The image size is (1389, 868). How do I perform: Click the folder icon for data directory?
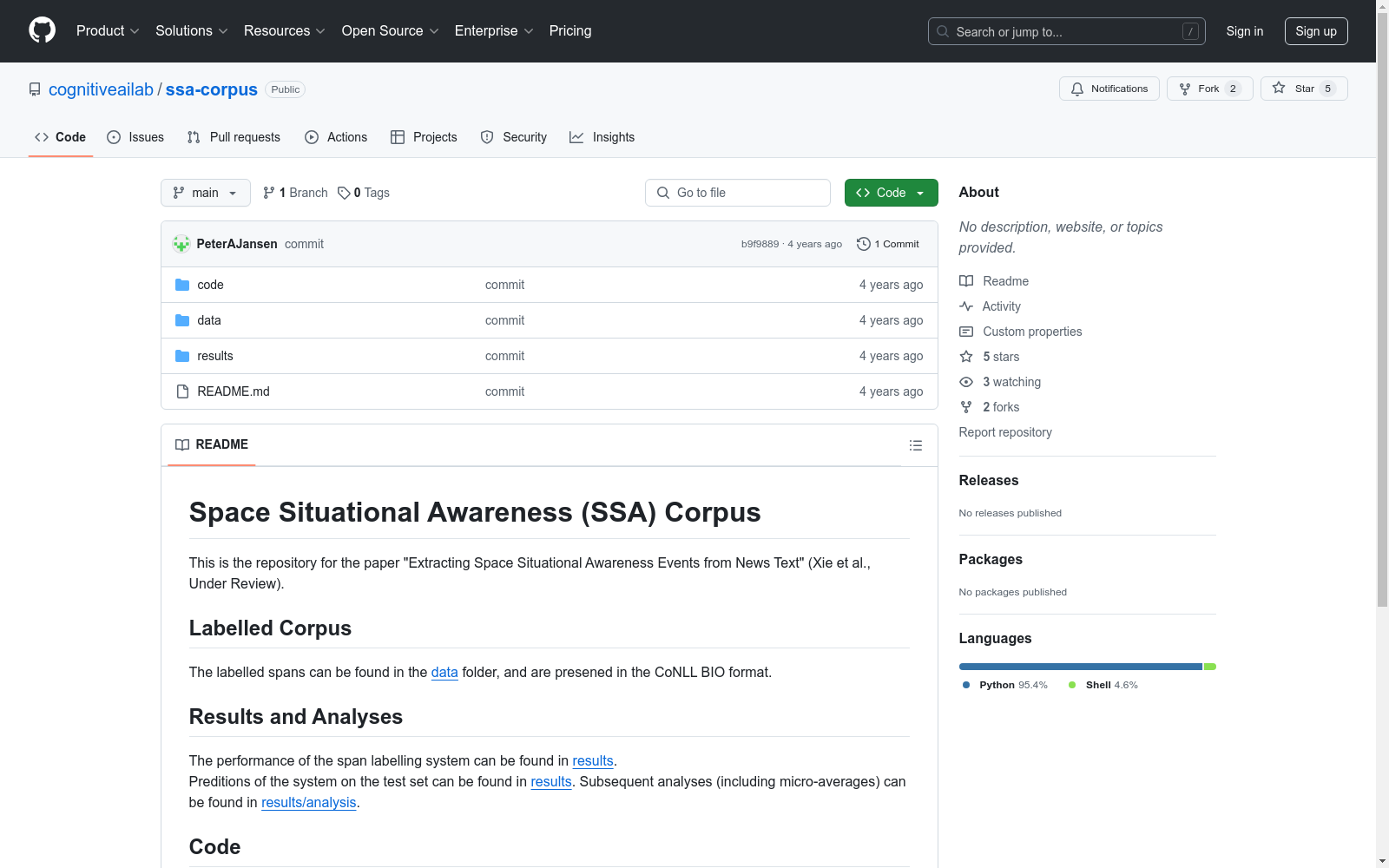(x=182, y=320)
